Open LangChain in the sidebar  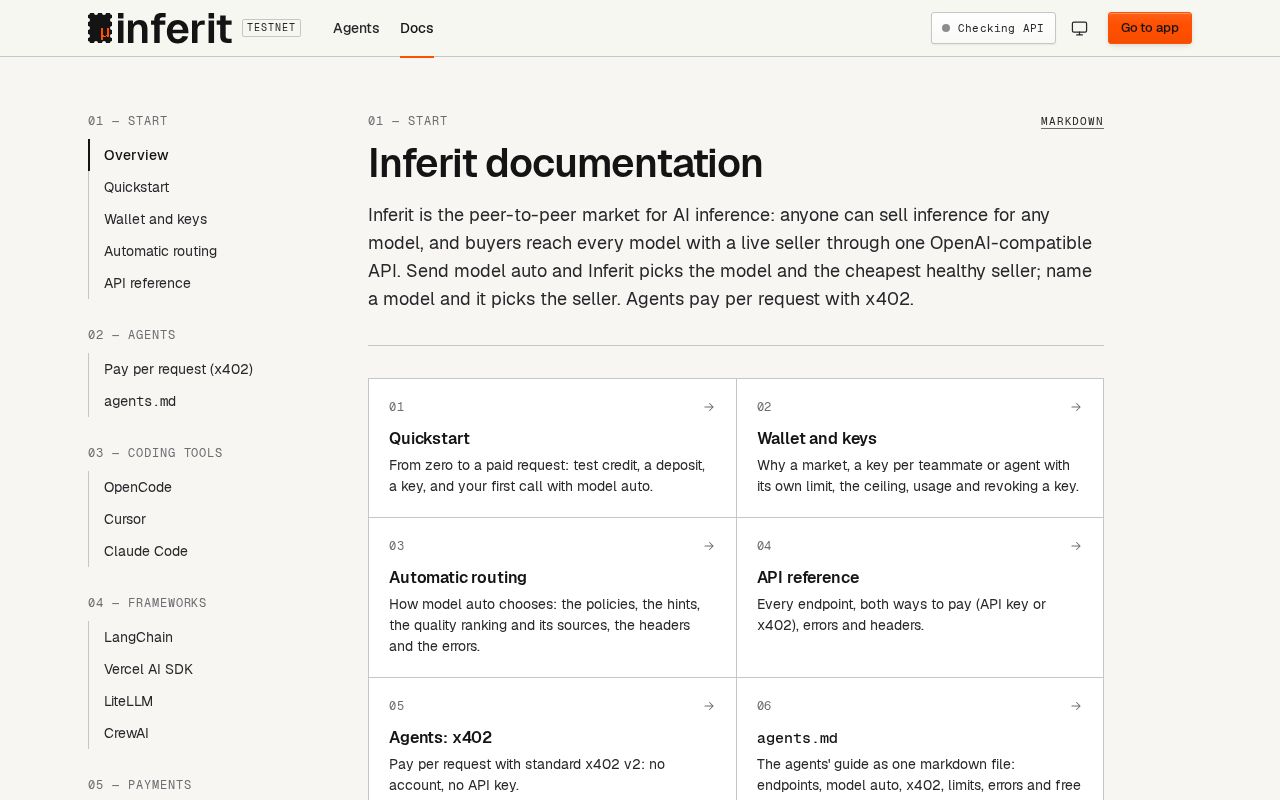[138, 637]
